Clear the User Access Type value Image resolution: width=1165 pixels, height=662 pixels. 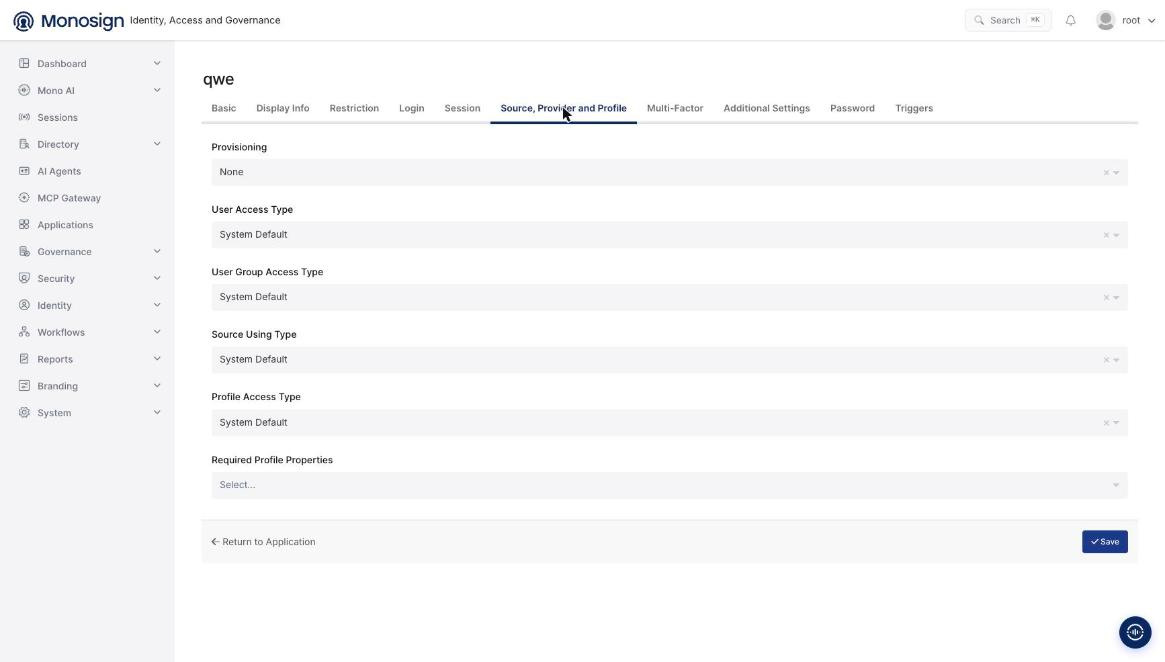(1106, 235)
